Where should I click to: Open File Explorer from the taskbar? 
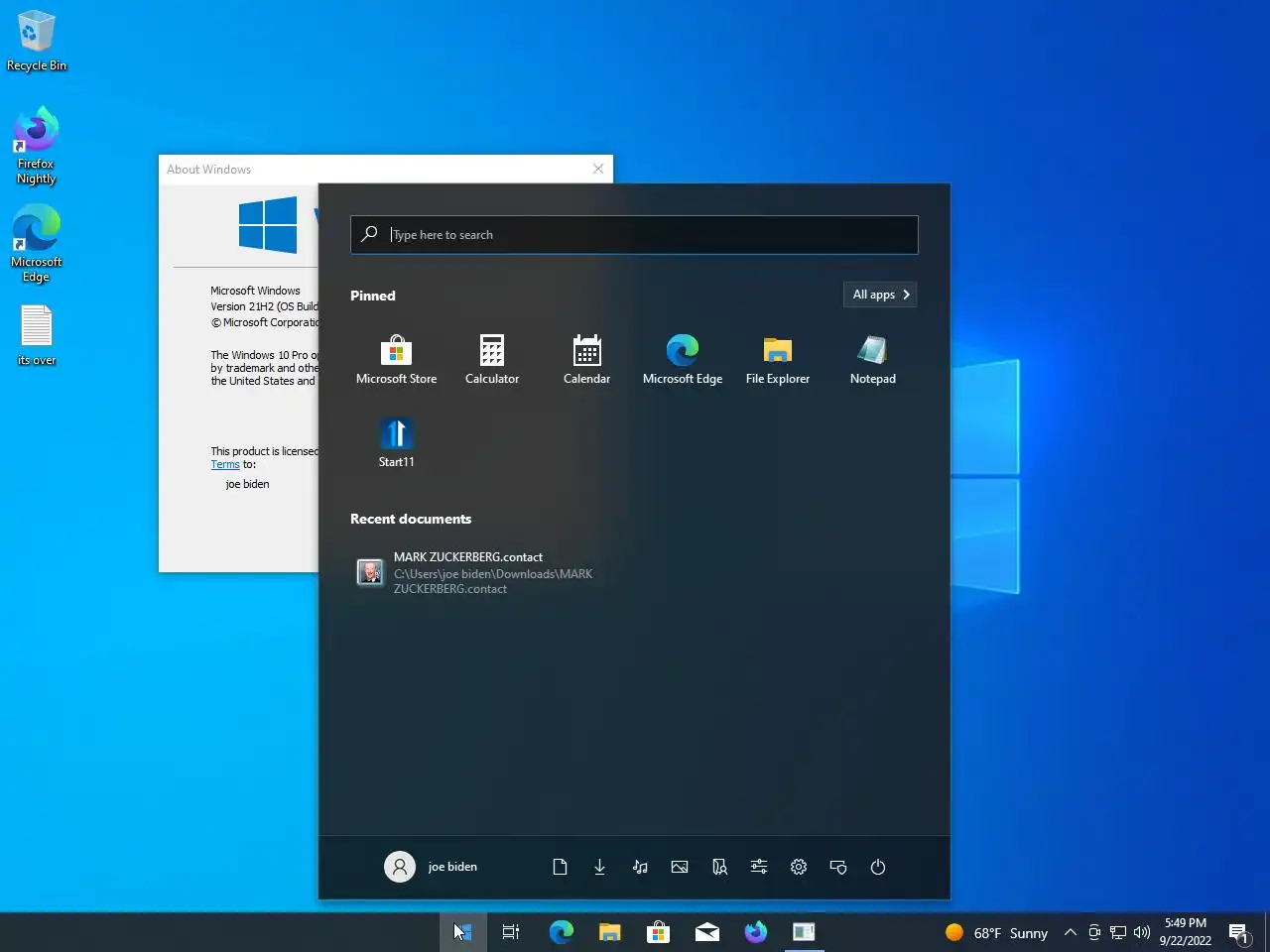click(x=609, y=932)
